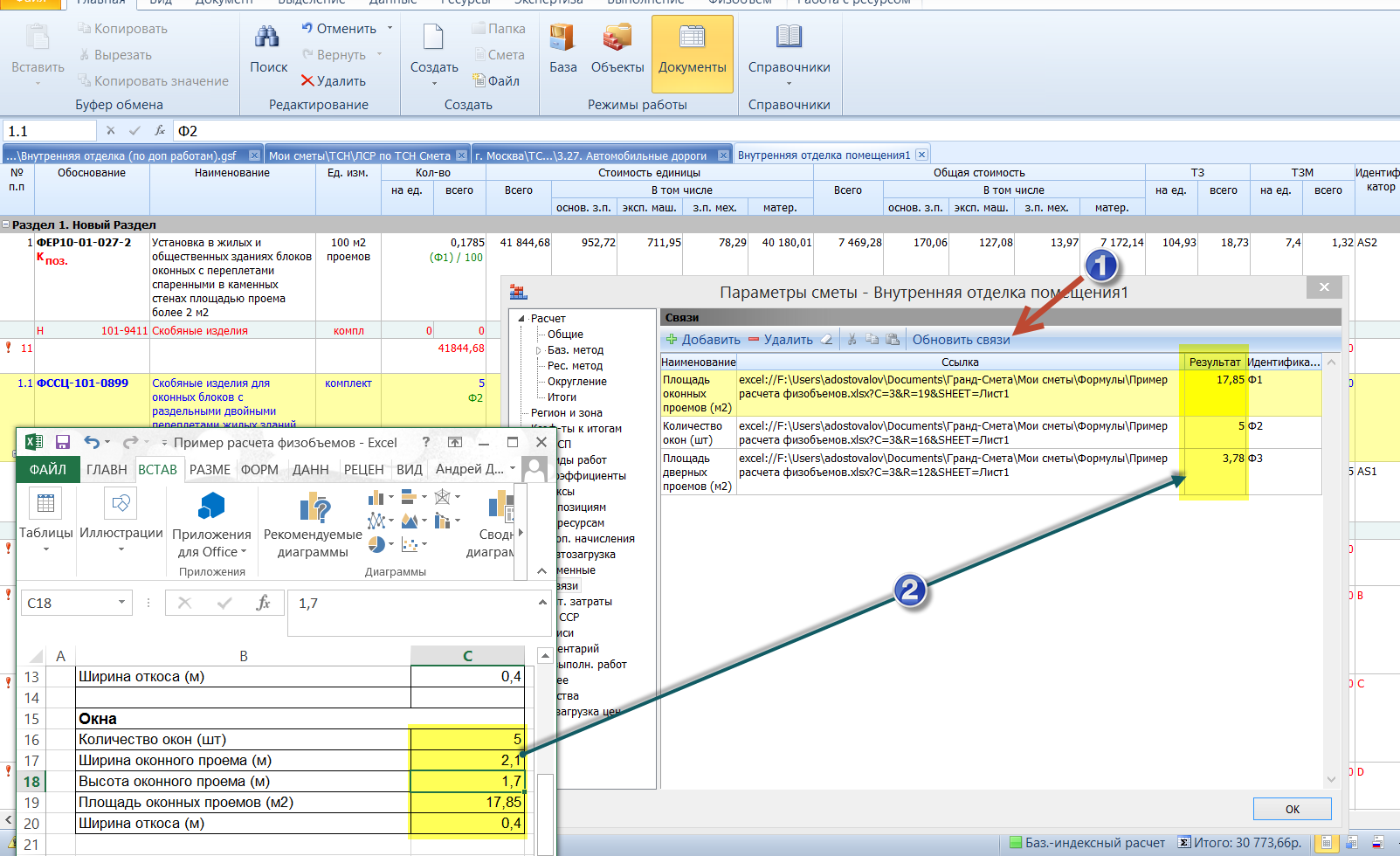
Task: Expand the Excel formula bar
Action: (541, 602)
